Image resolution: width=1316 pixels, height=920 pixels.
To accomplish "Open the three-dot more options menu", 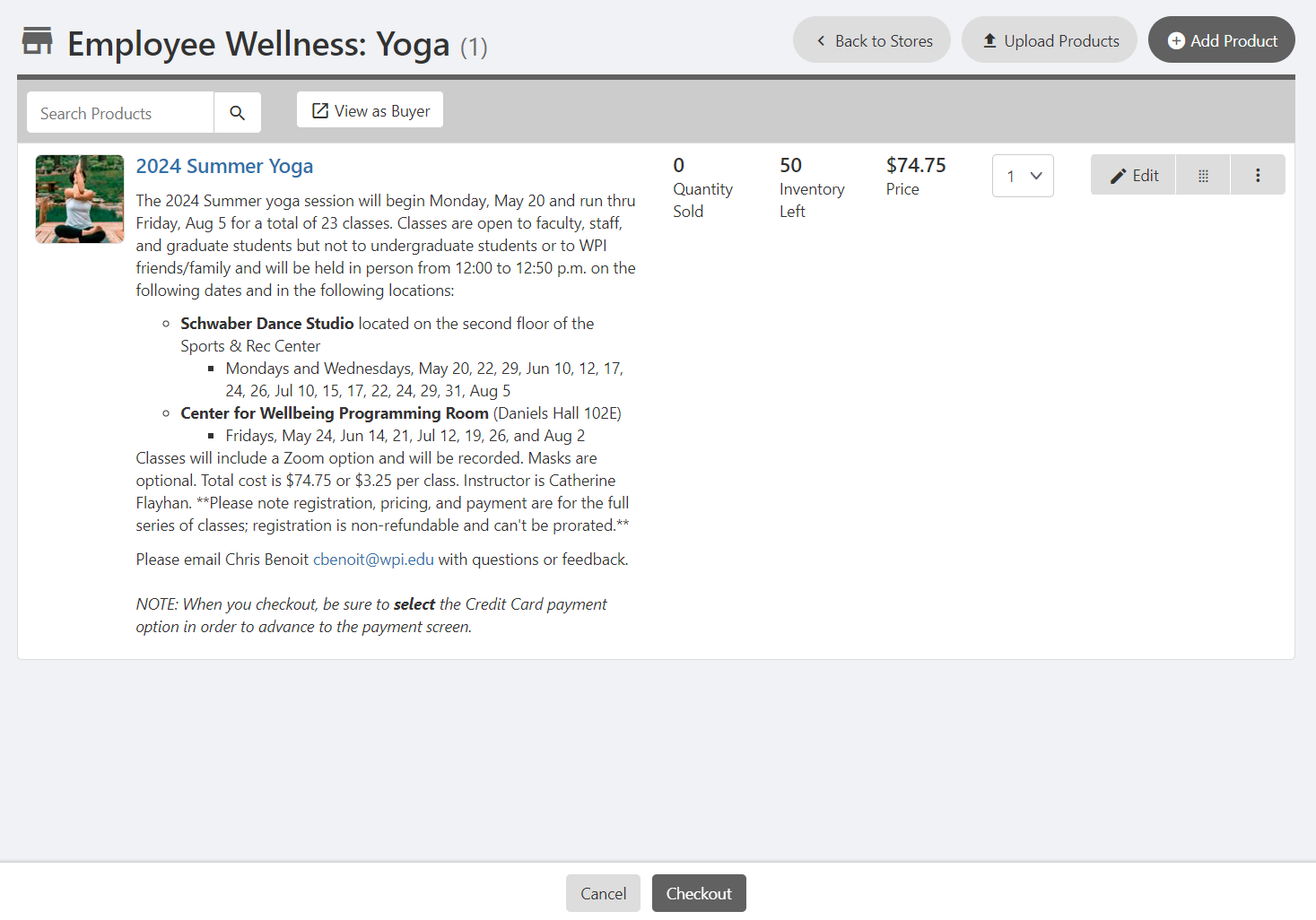I will 1258,176.
